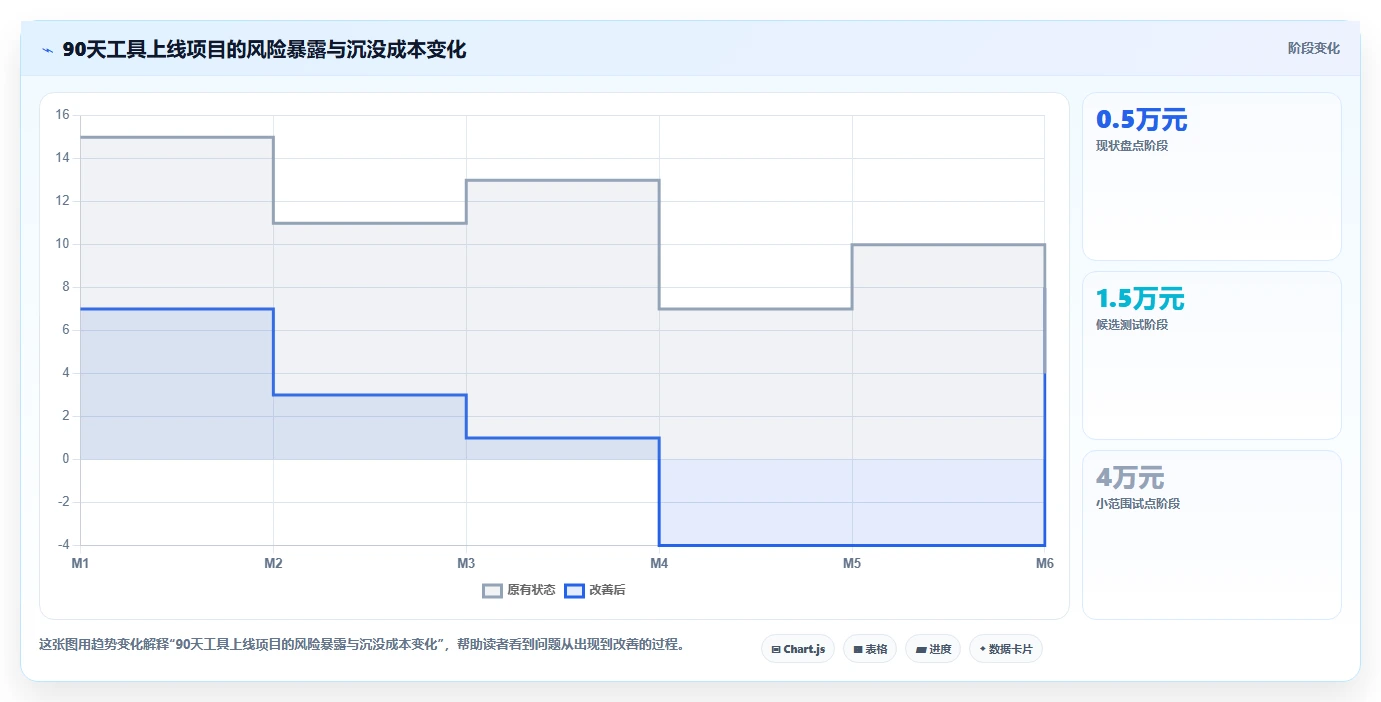
Task: Click the chart title 90天工具上线项目的风险暴露与沉没成本变化
Action: 264,50
